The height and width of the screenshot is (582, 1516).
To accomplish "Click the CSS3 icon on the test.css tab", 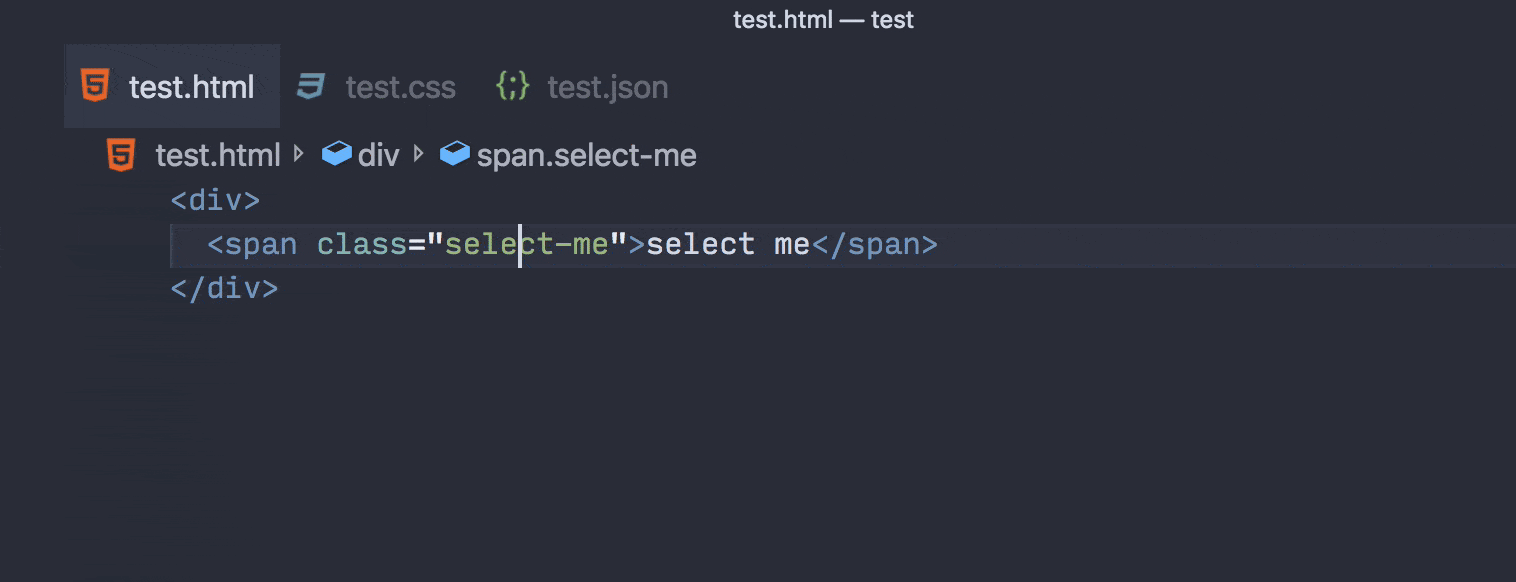I will pyautogui.click(x=311, y=87).
